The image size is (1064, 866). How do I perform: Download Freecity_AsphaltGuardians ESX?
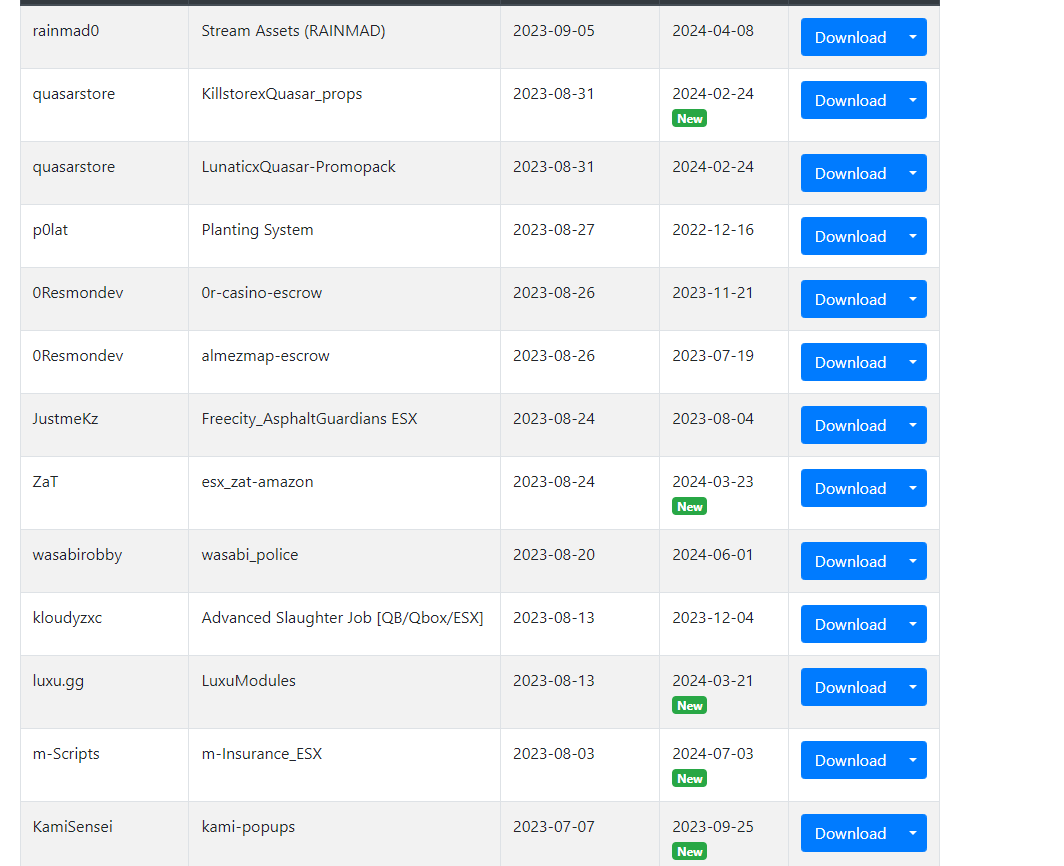(850, 426)
